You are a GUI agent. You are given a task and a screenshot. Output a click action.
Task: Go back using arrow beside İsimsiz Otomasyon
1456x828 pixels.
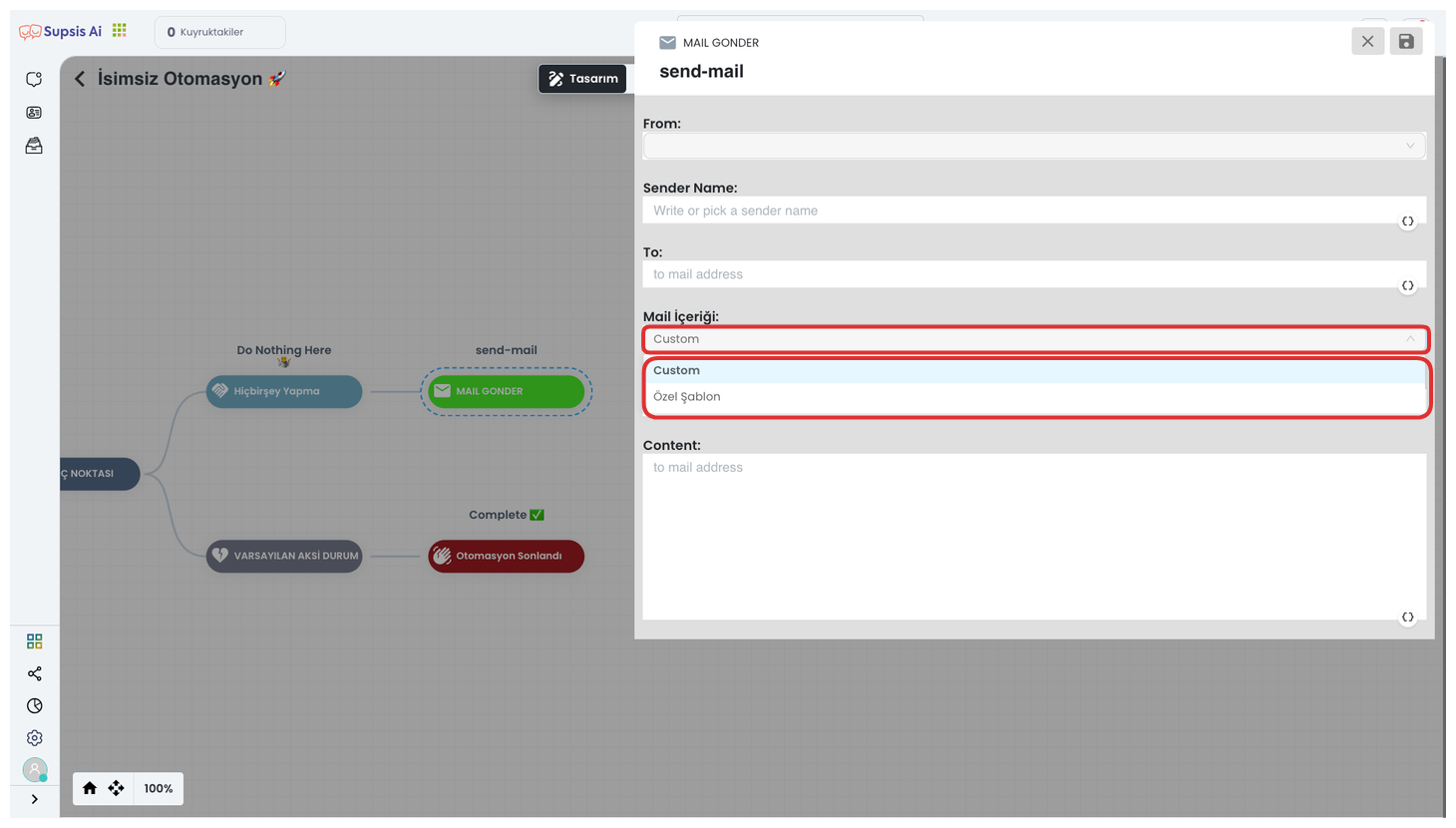(x=80, y=79)
